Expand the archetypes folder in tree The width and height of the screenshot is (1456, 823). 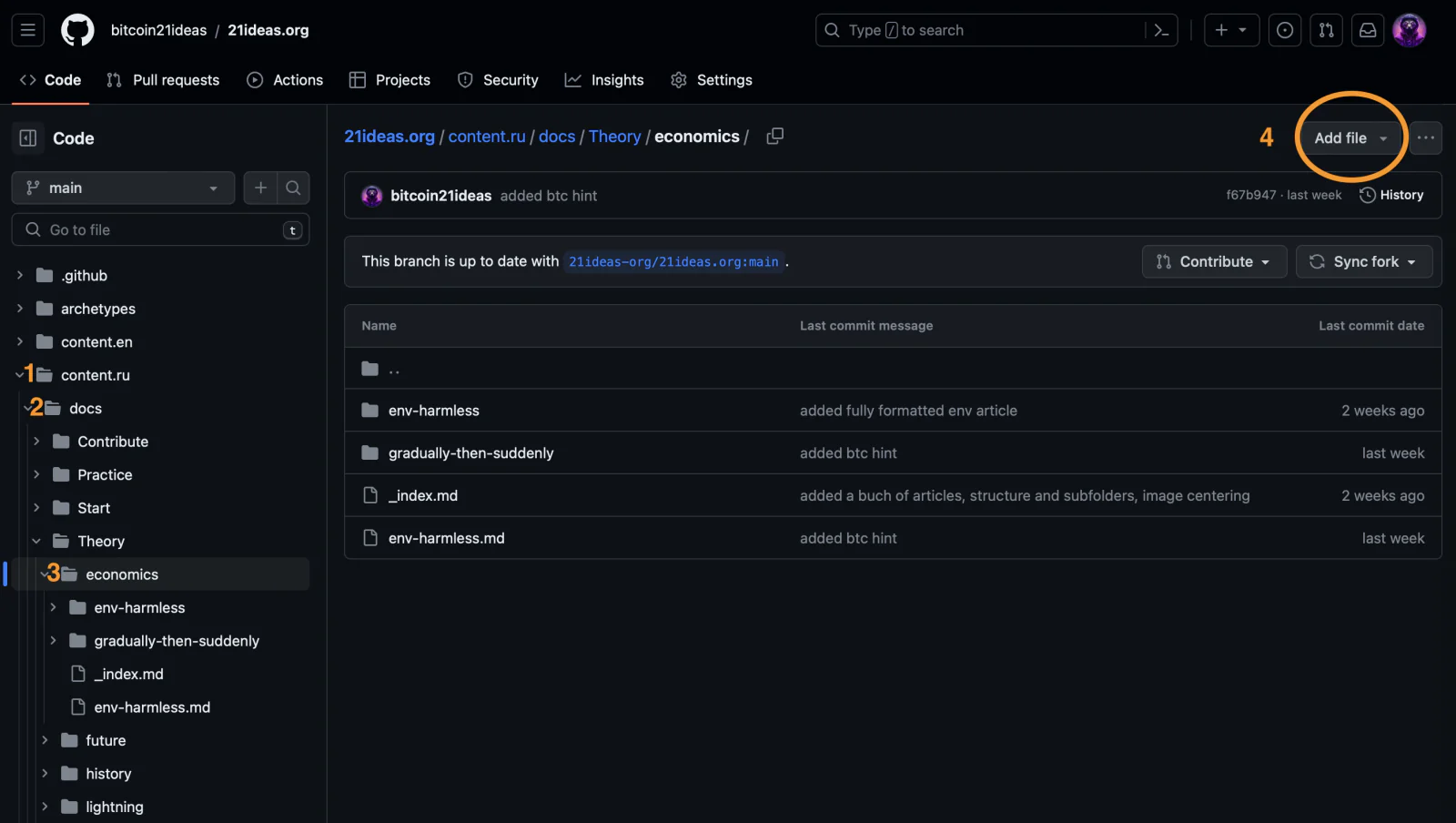point(20,309)
